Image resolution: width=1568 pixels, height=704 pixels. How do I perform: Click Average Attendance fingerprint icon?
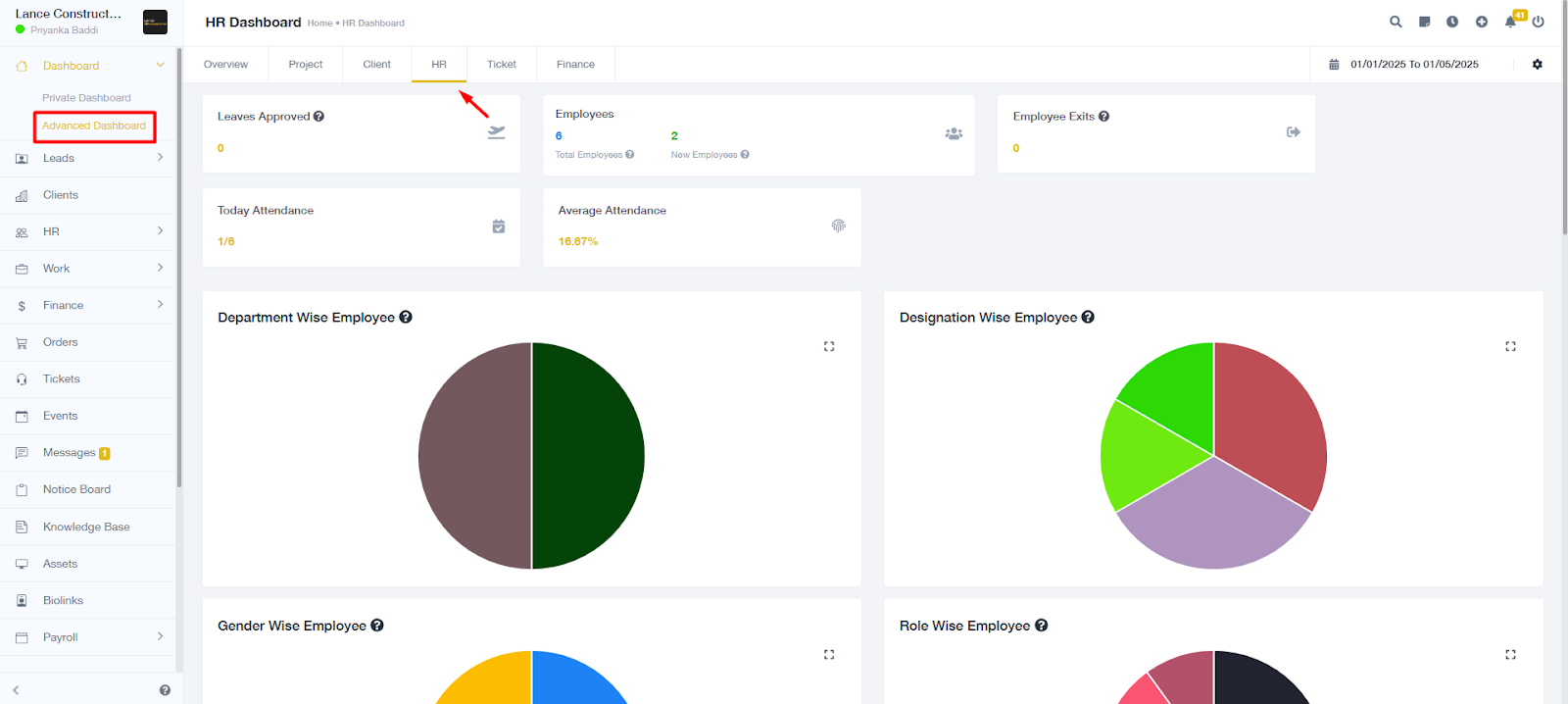(839, 226)
